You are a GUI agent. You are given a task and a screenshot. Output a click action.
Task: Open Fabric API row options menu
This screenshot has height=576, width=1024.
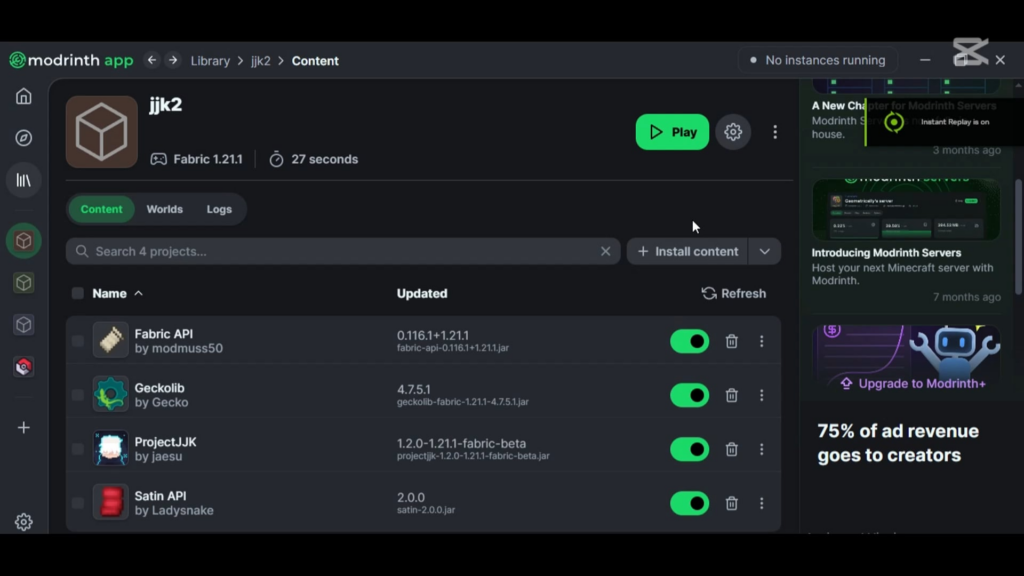[x=761, y=342]
